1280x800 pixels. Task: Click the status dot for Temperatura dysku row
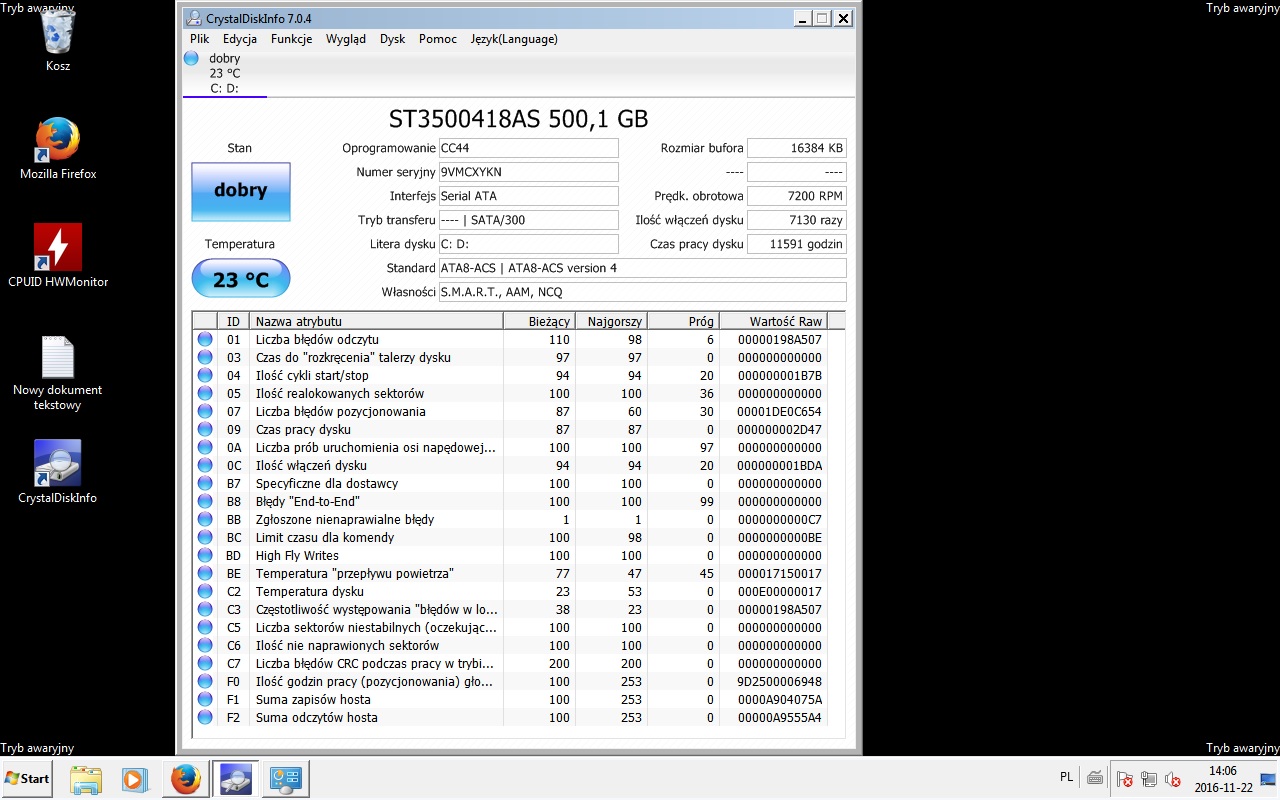click(x=205, y=592)
